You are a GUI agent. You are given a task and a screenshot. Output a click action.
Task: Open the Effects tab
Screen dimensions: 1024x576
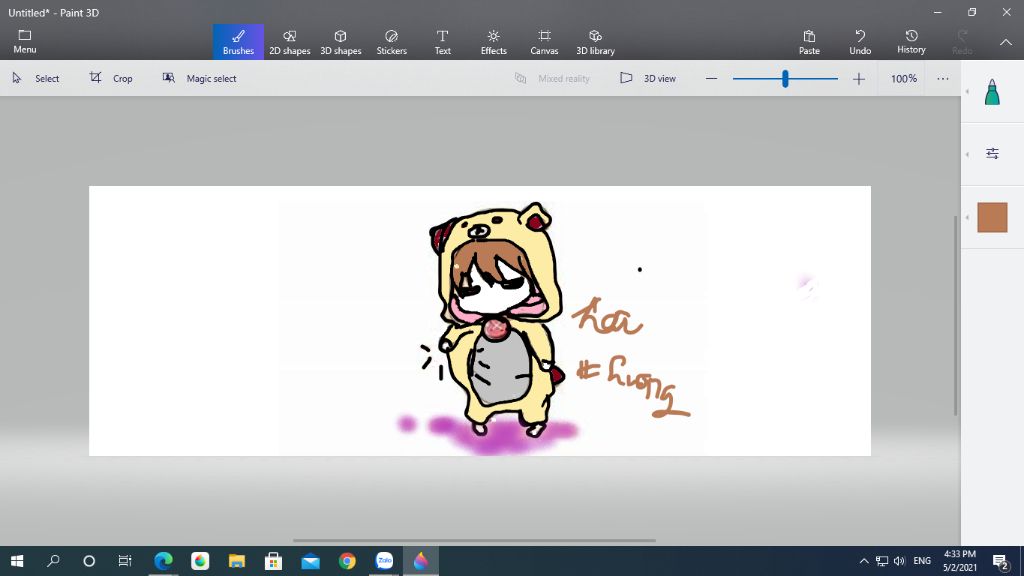point(493,42)
